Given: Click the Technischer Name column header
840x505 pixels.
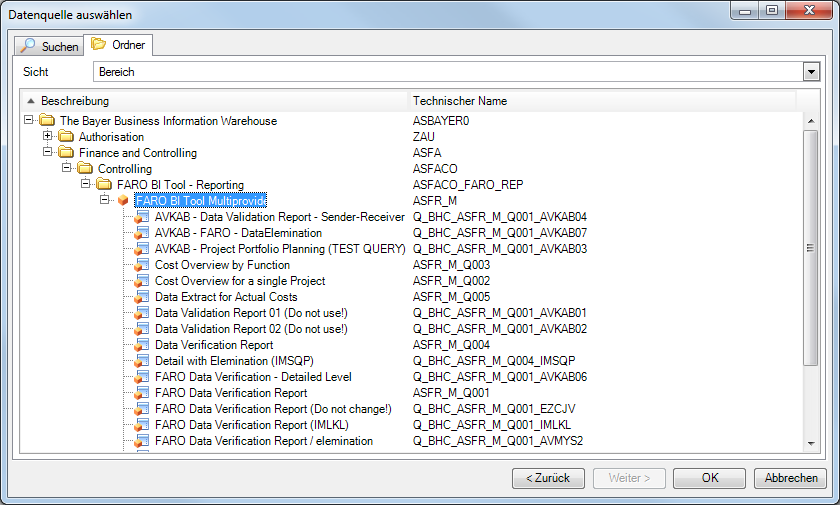Looking at the screenshot, I should coord(603,101).
